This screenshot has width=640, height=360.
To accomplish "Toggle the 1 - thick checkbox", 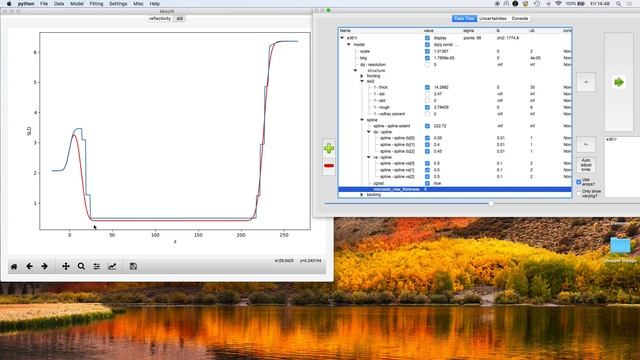I will 427,87.
